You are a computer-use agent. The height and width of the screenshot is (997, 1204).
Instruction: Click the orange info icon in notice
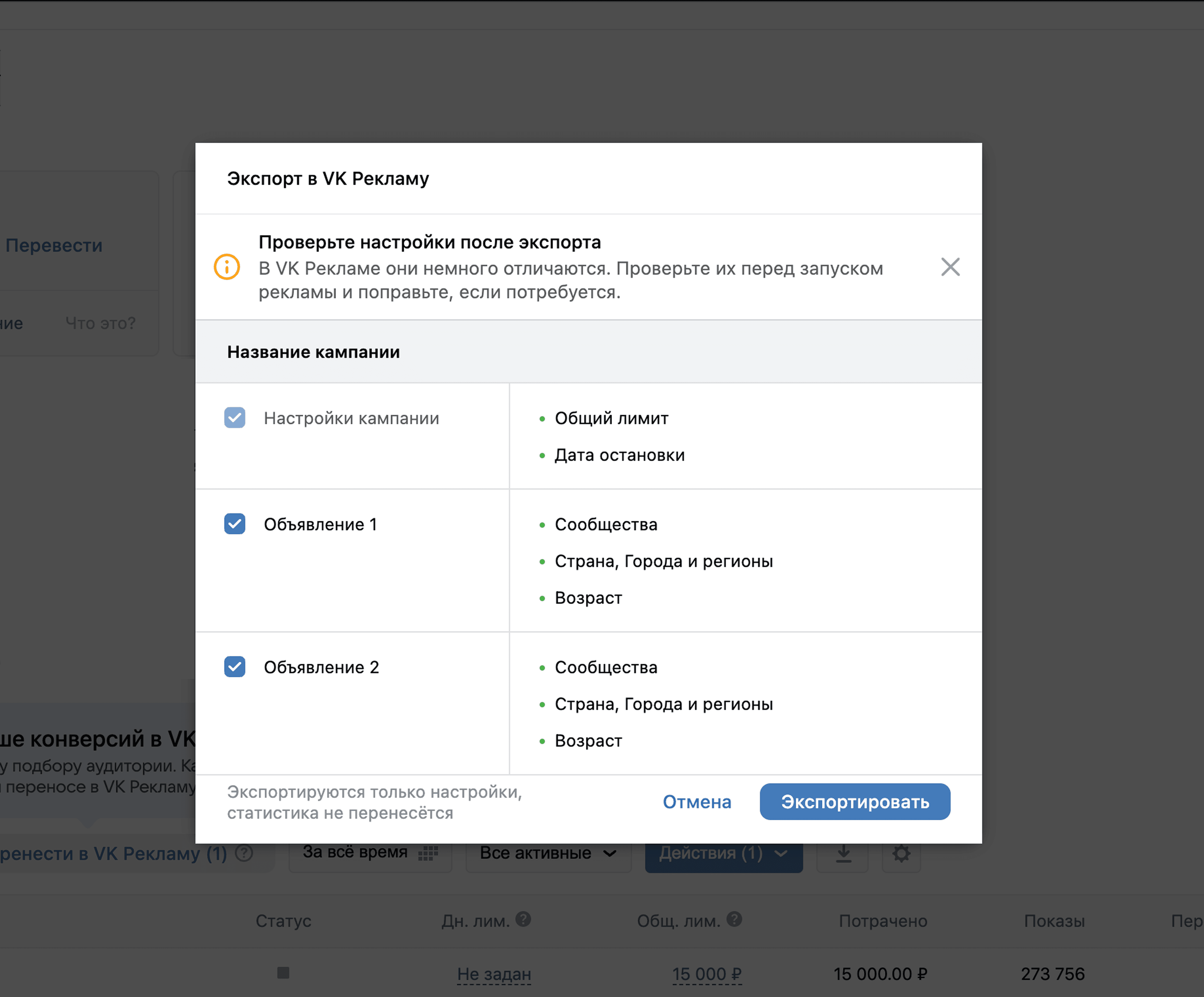coord(227,267)
